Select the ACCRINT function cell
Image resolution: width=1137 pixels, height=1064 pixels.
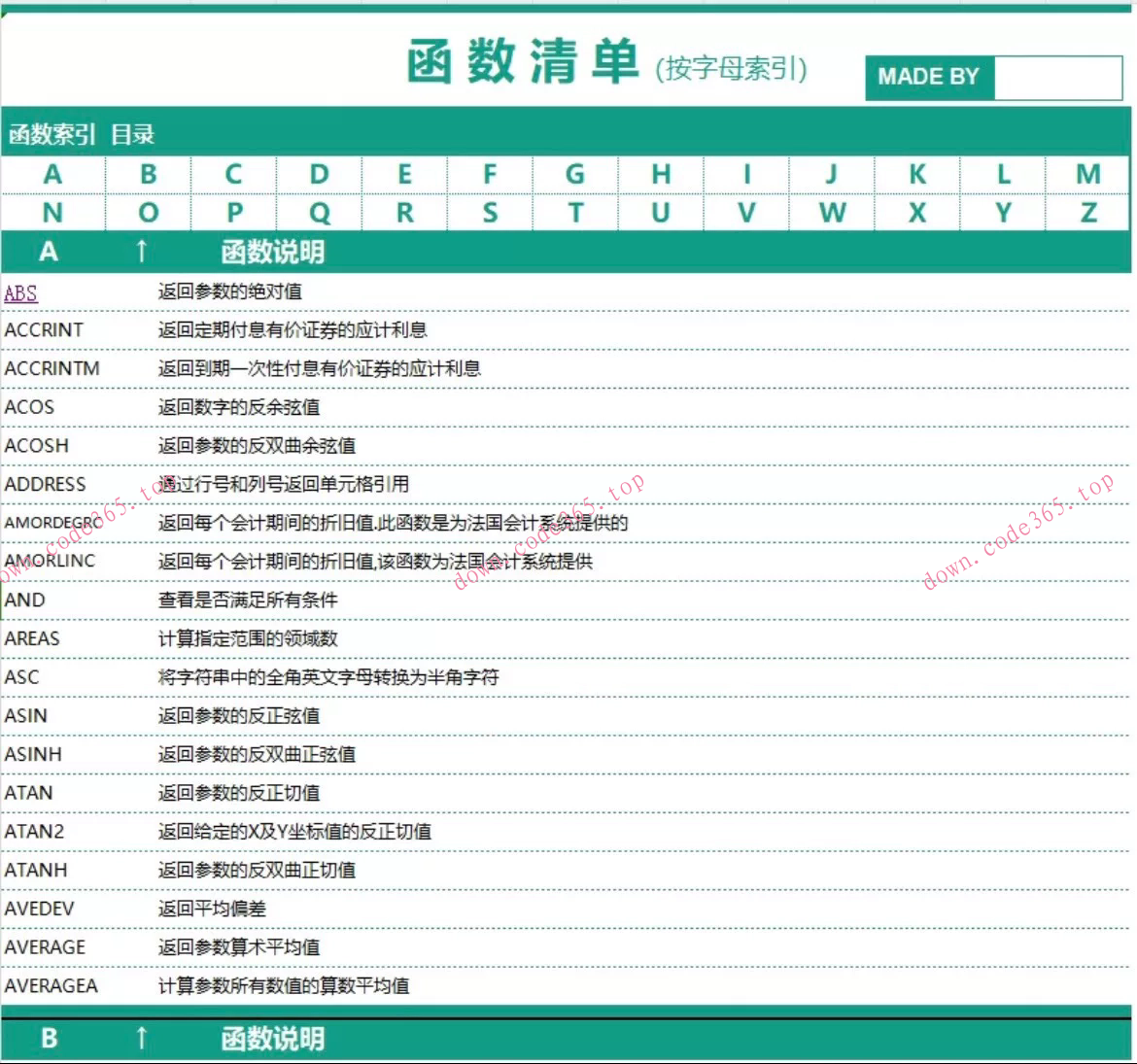tap(45, 330)
